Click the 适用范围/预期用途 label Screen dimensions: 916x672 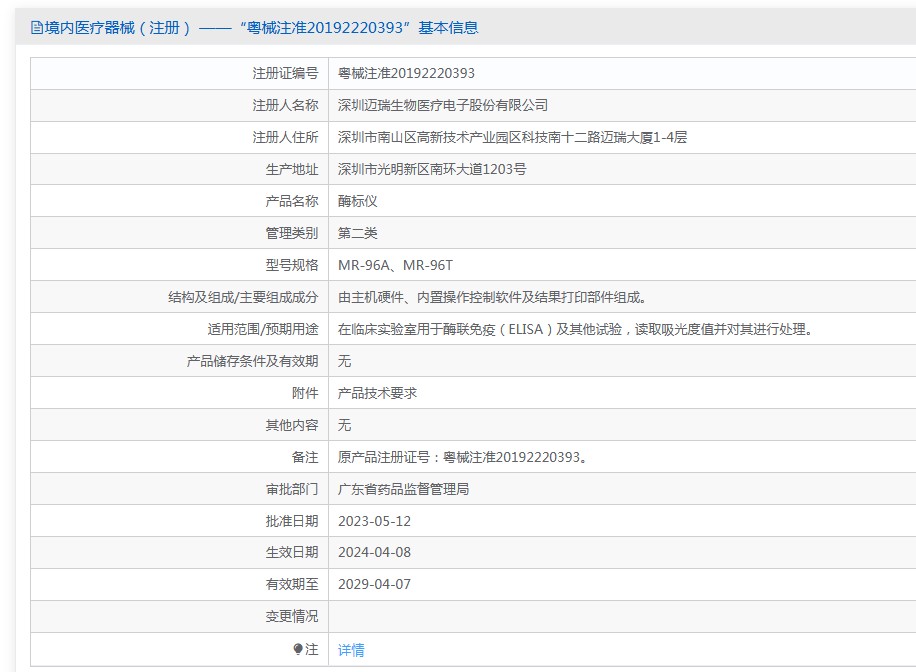263,330
